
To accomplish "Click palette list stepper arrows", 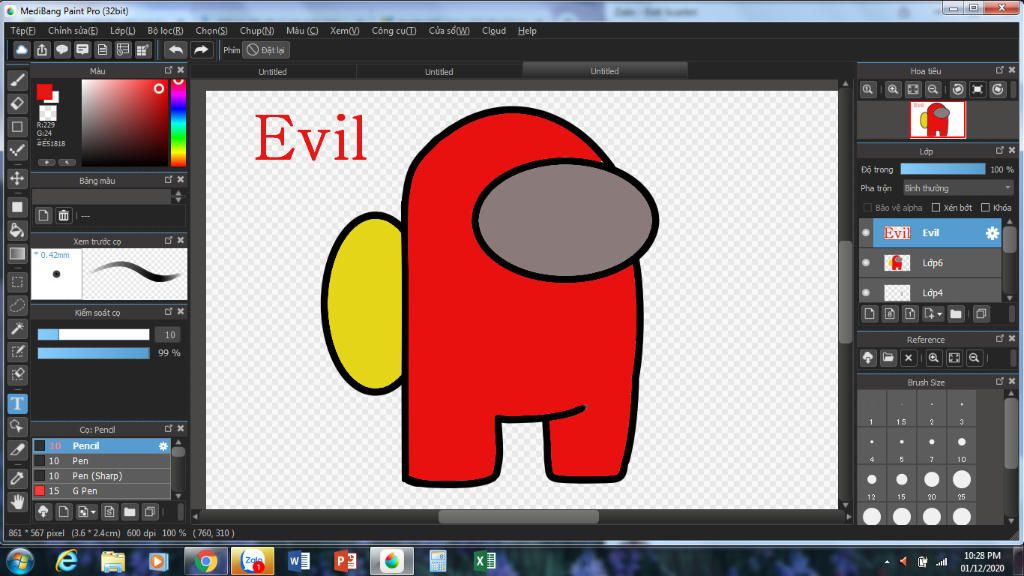I will coord(178,196).
